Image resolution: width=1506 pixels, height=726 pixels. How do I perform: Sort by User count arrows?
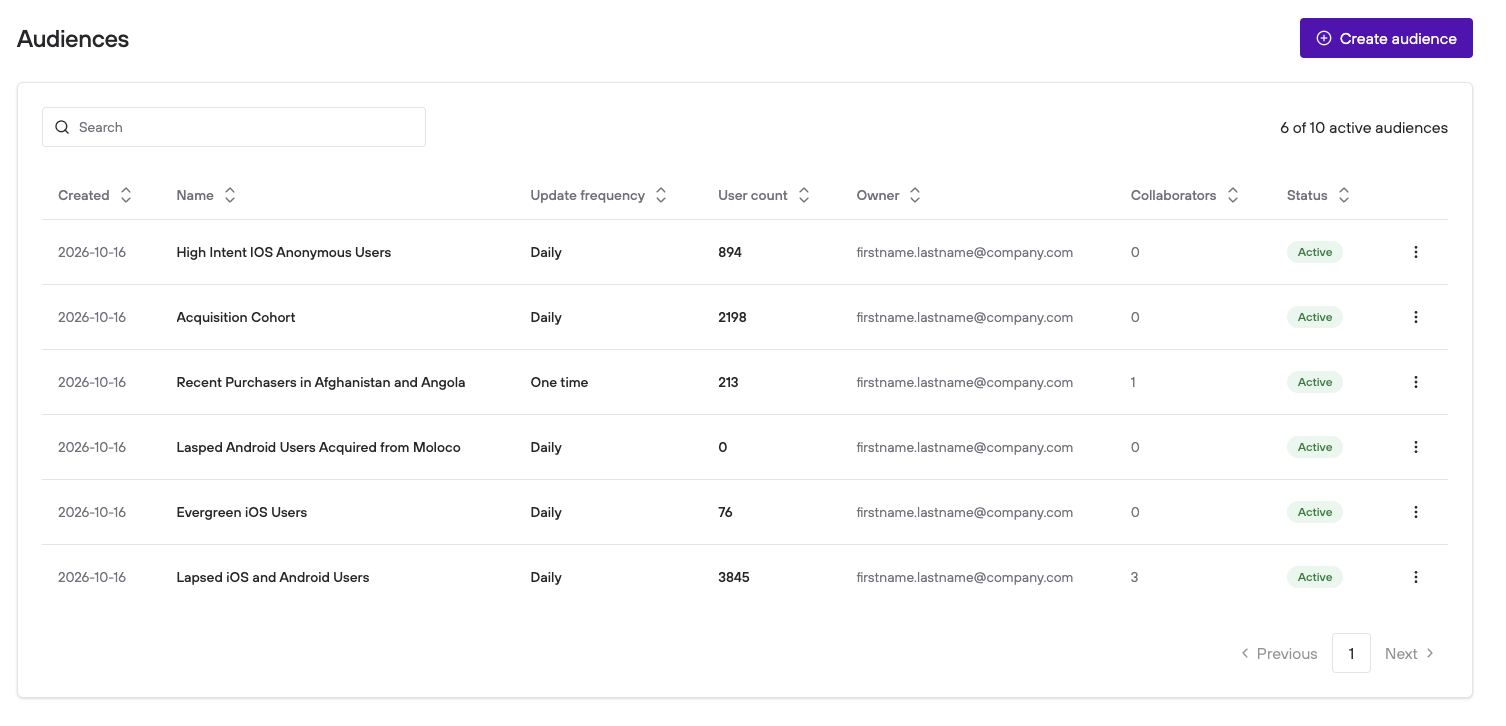point(804,195)
